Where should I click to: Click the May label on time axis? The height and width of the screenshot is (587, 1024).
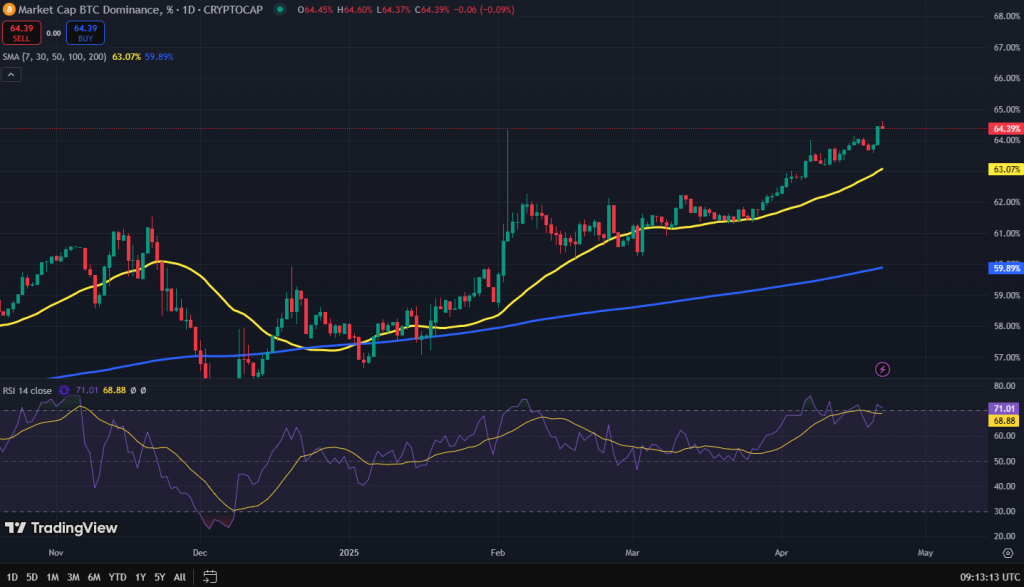[x=925, y=553]
